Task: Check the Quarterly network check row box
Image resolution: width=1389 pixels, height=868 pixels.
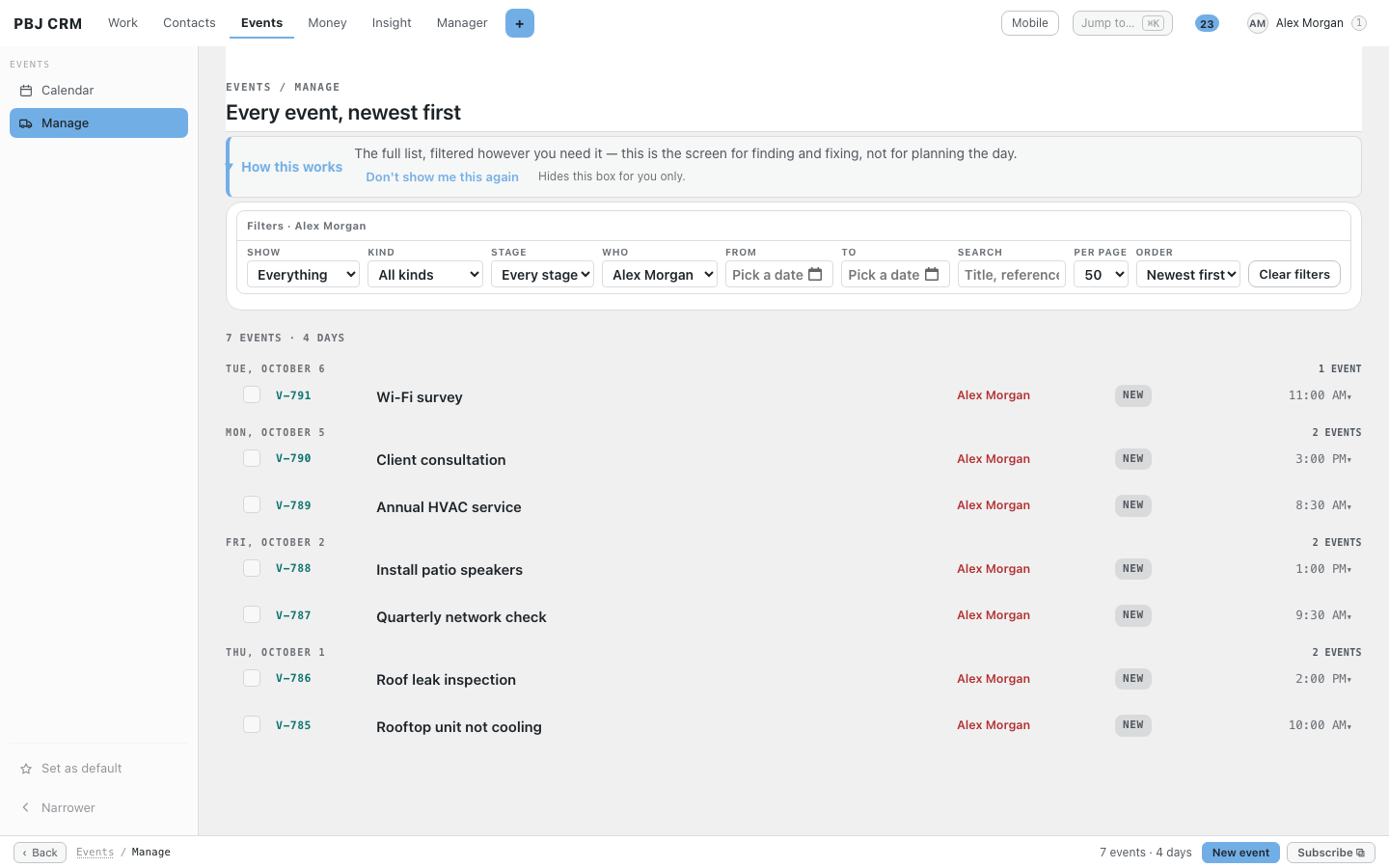Action: click(252, 614)
